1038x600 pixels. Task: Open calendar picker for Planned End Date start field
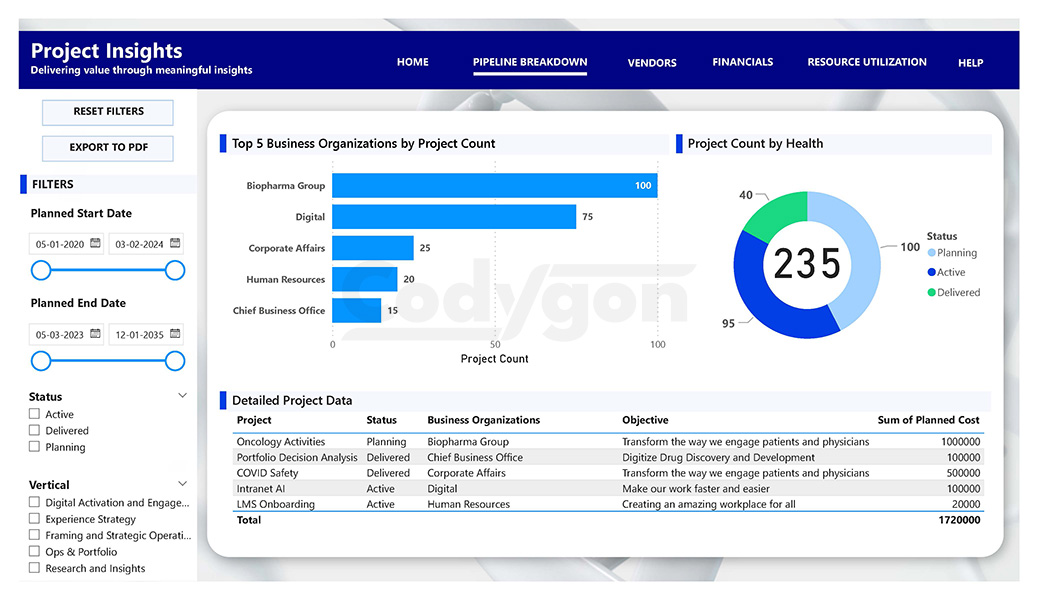93,333
